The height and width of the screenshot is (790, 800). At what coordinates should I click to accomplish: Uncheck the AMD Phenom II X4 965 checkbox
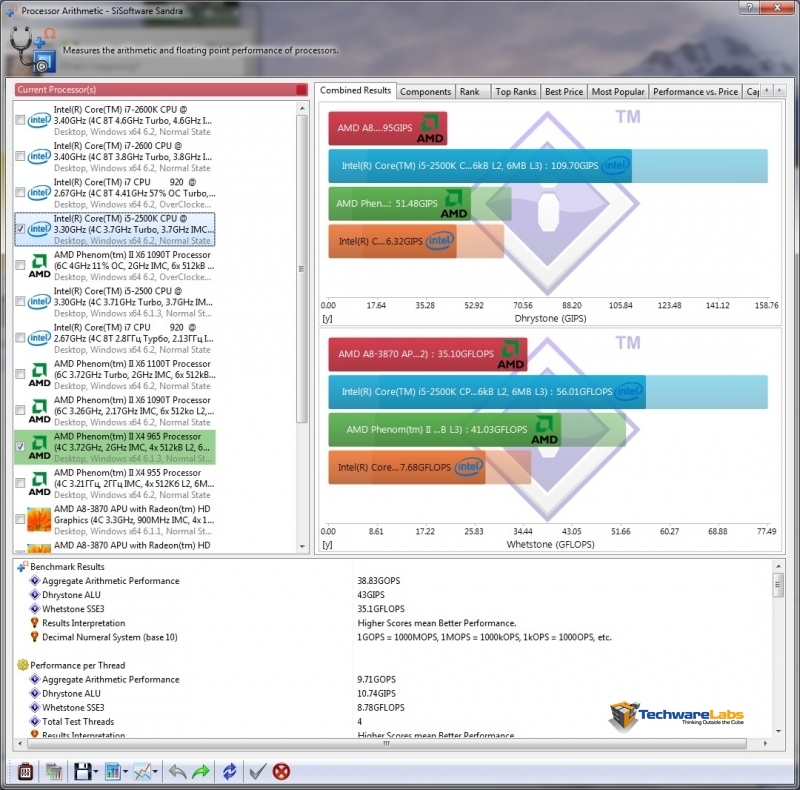coord(20,447)
